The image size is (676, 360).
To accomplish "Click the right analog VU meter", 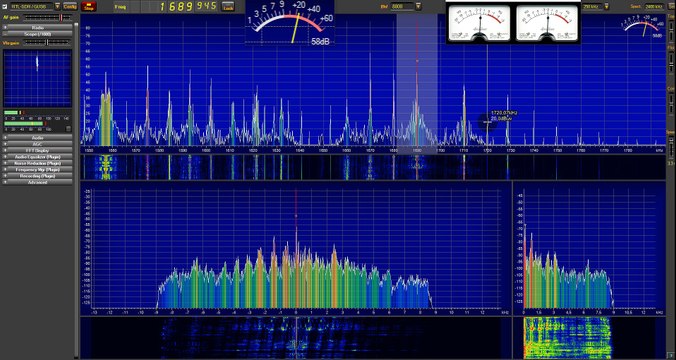I will click(547, 24).
